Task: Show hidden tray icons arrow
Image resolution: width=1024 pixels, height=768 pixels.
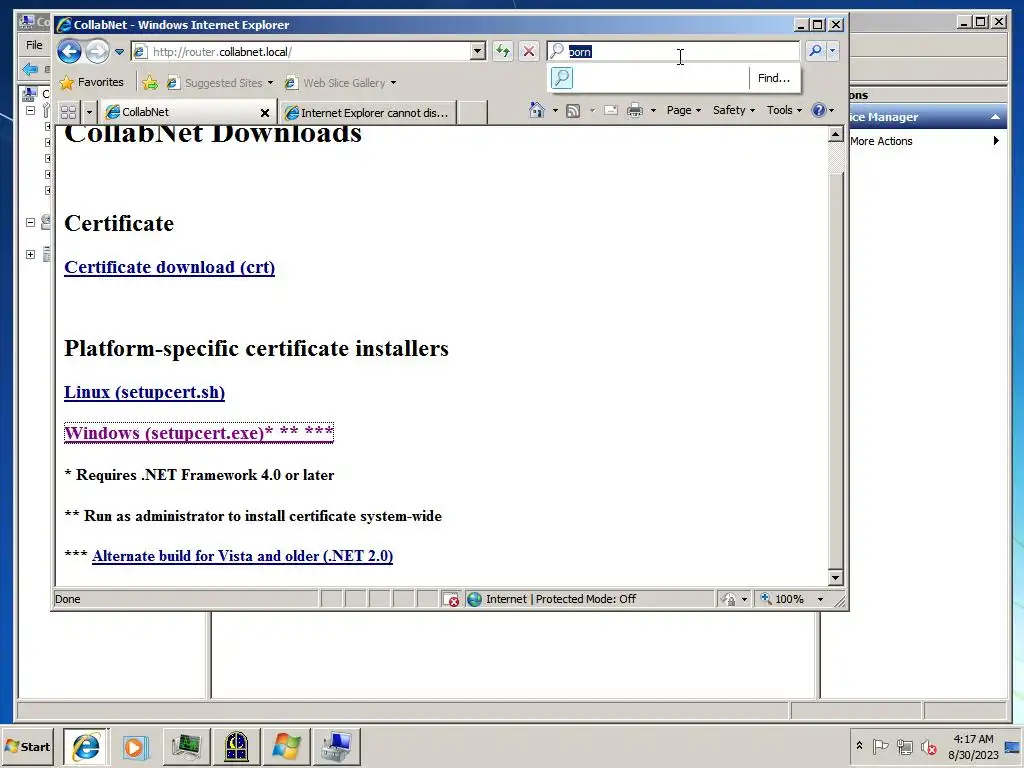Action: click(x=859, y=746)
